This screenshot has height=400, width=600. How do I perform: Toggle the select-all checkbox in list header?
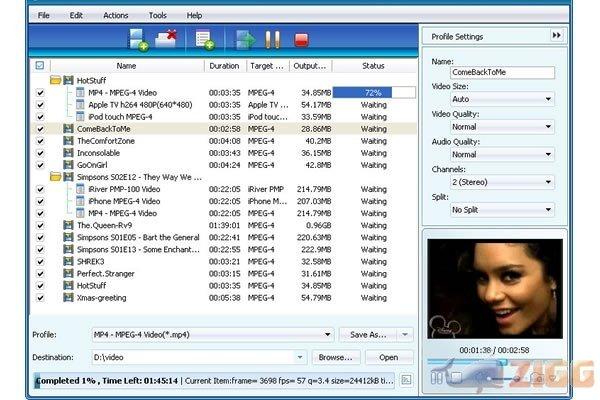[x=40, y=66]
